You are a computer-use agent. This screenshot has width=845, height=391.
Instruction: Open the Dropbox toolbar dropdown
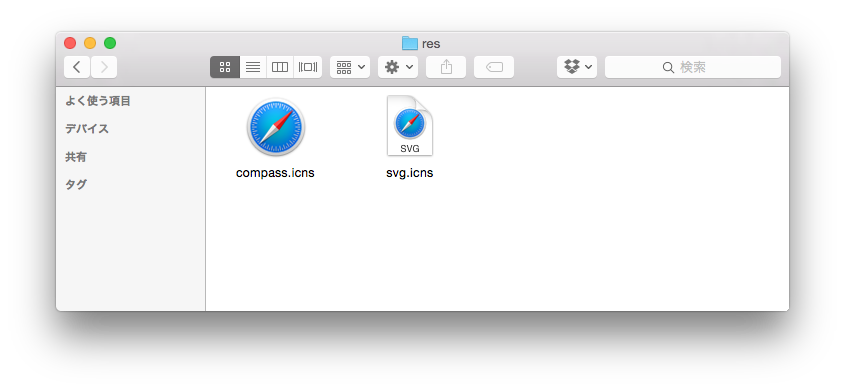pos(577,67)
